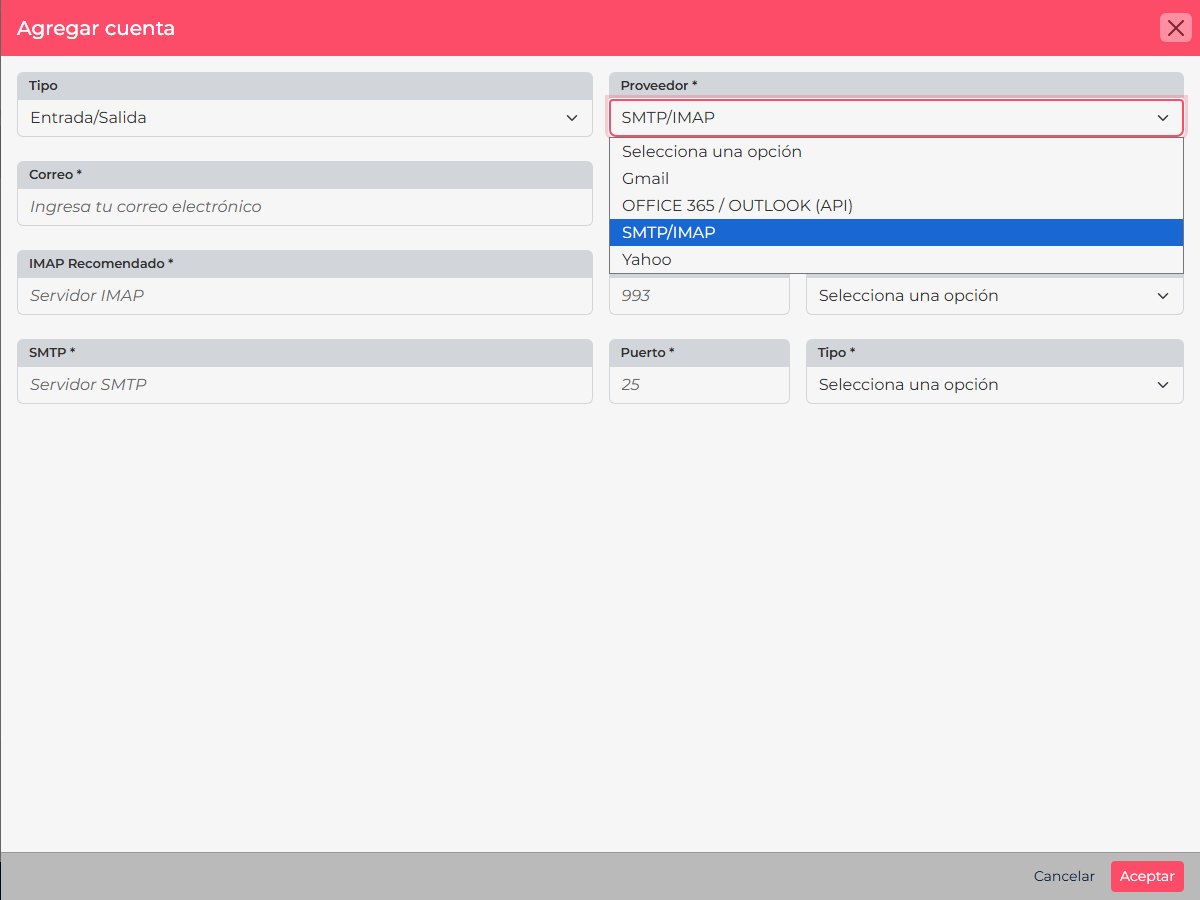Select Yahoo from the provider list

896,259
